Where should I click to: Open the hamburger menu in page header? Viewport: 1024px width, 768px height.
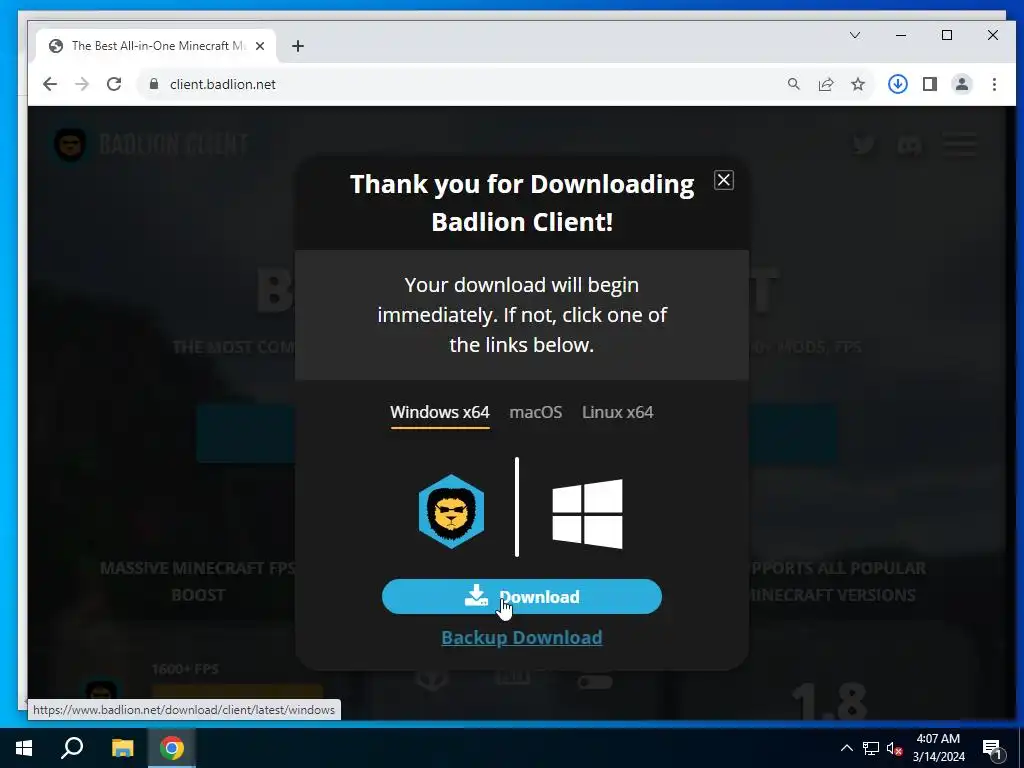[960, 144]
